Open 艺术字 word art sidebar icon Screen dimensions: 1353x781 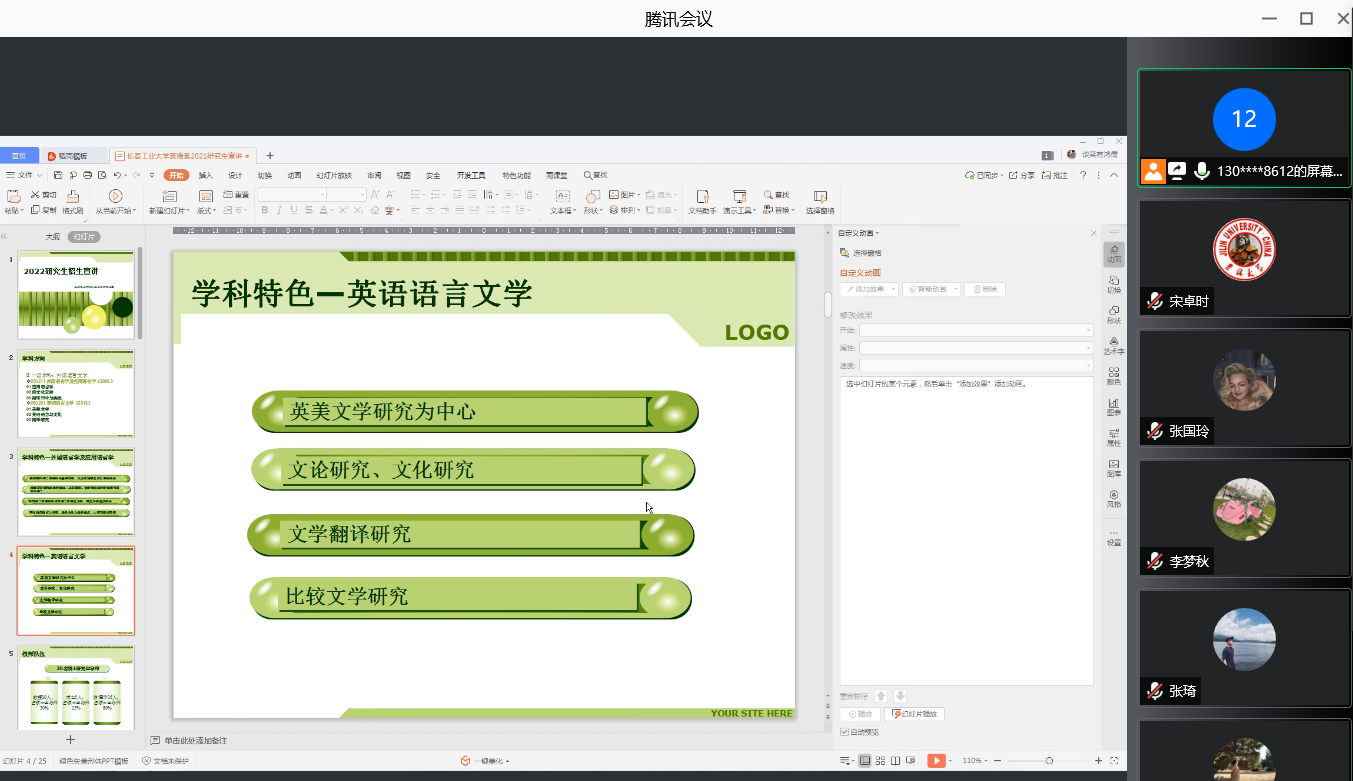1114,346
